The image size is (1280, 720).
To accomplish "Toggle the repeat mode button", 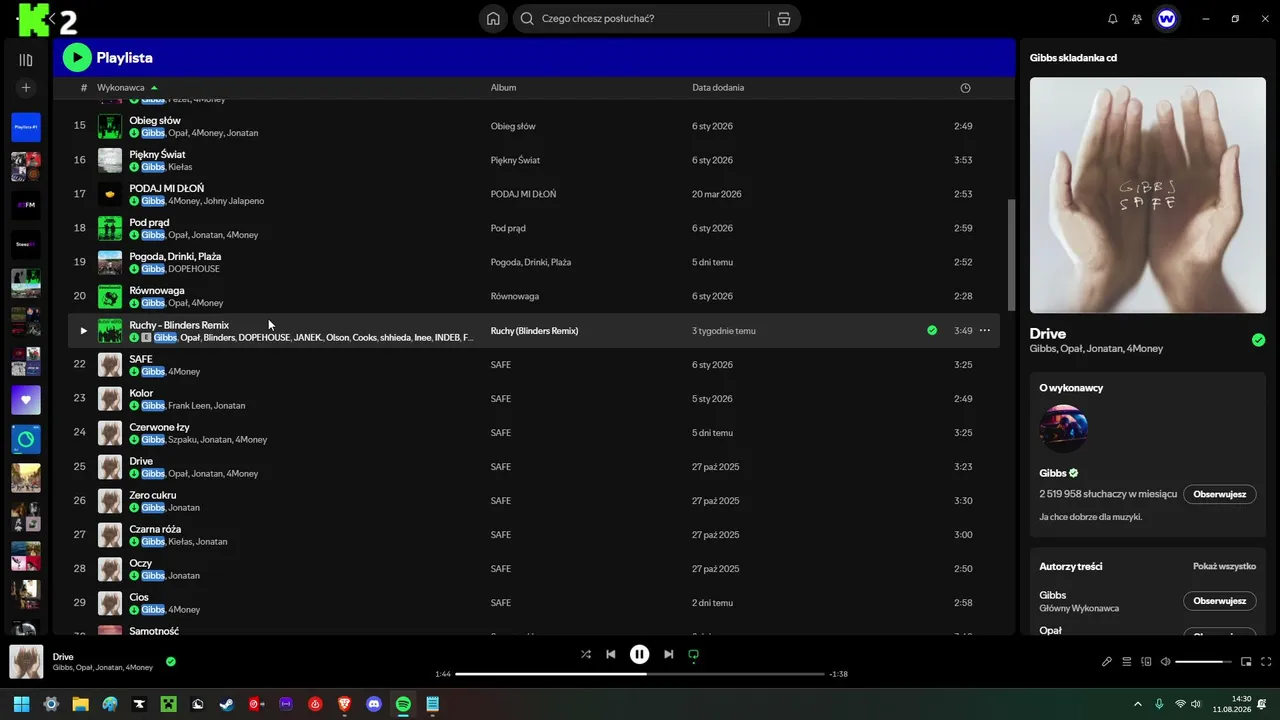I will click(x=693, y=654).
